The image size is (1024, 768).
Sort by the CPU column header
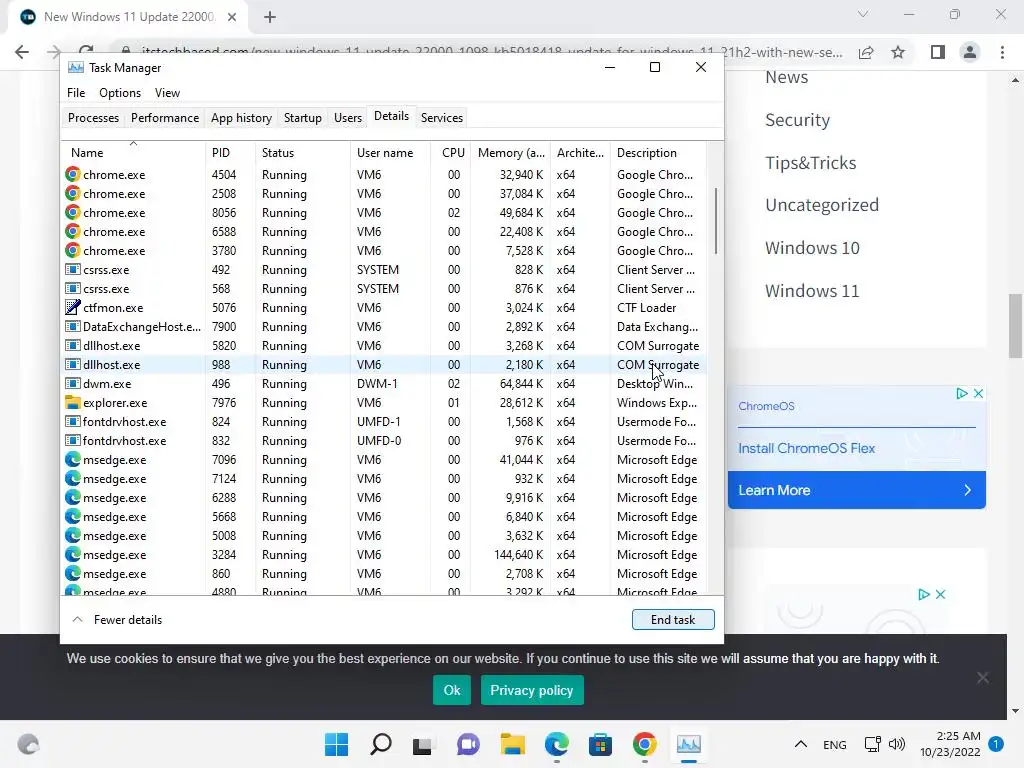[x=451, y=153]
